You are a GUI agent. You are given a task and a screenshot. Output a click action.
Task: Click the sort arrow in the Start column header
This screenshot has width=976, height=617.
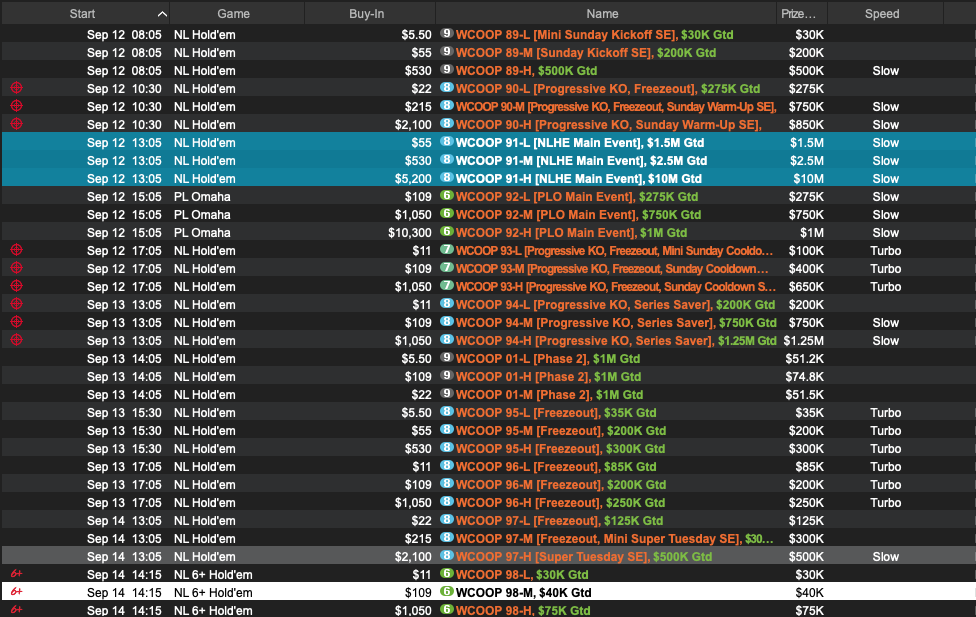click(162, 14)
